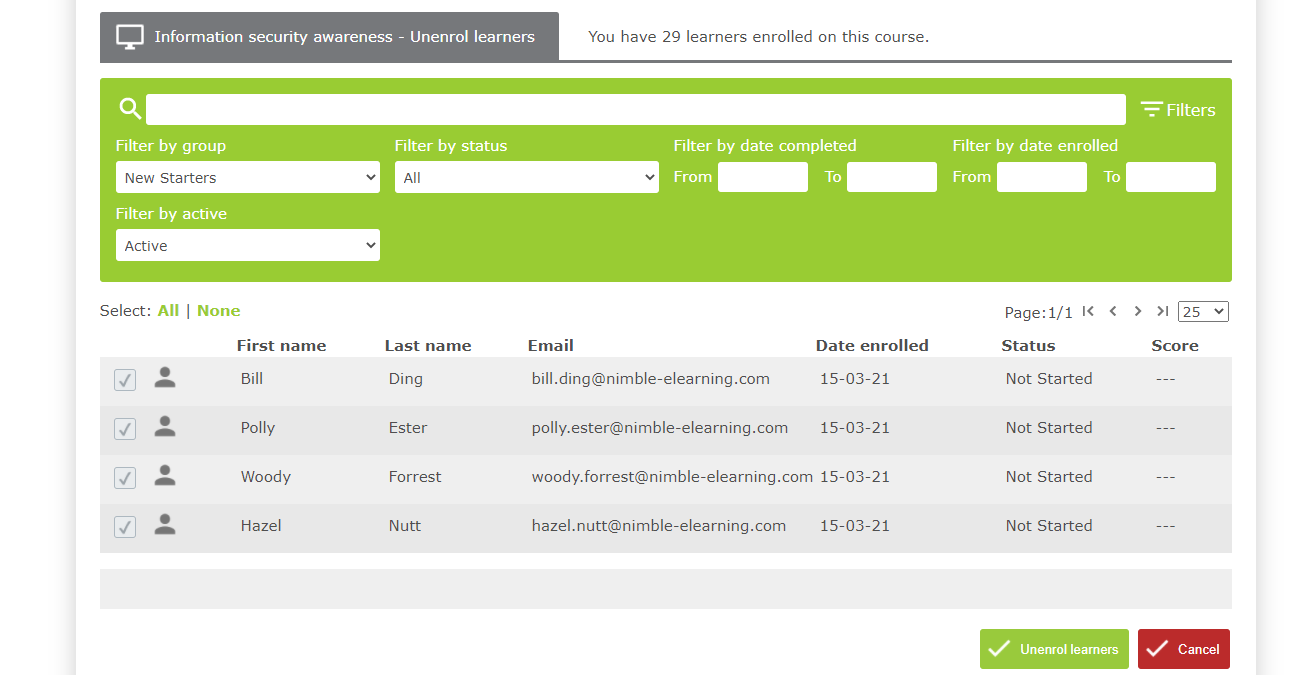Uncheck Hazel Nutt's selection checkbox
This screenshot has height=675, width=1290.
(x=124, y=526)
